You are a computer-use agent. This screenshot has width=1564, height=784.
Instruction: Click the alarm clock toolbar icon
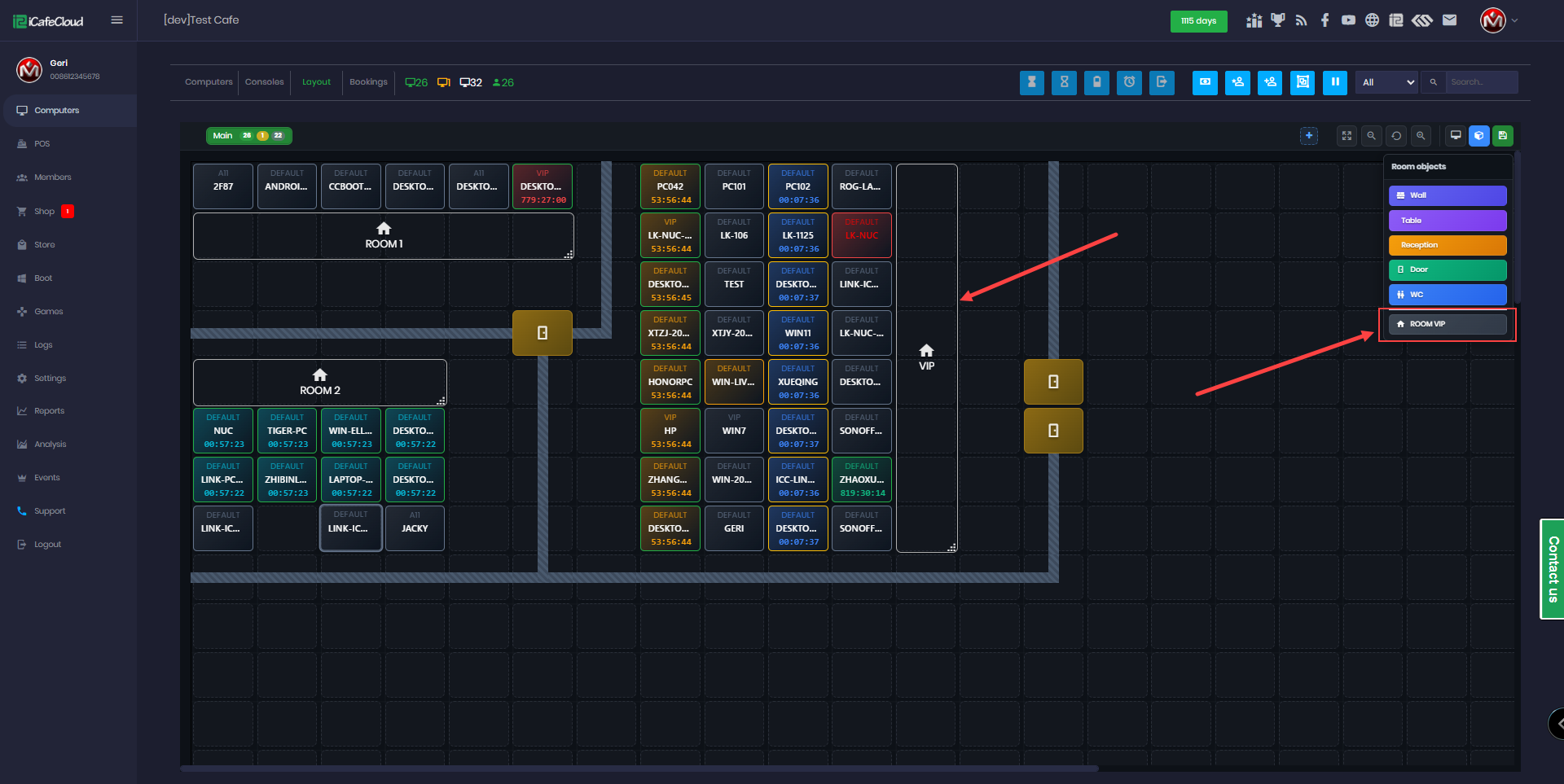1129,82
